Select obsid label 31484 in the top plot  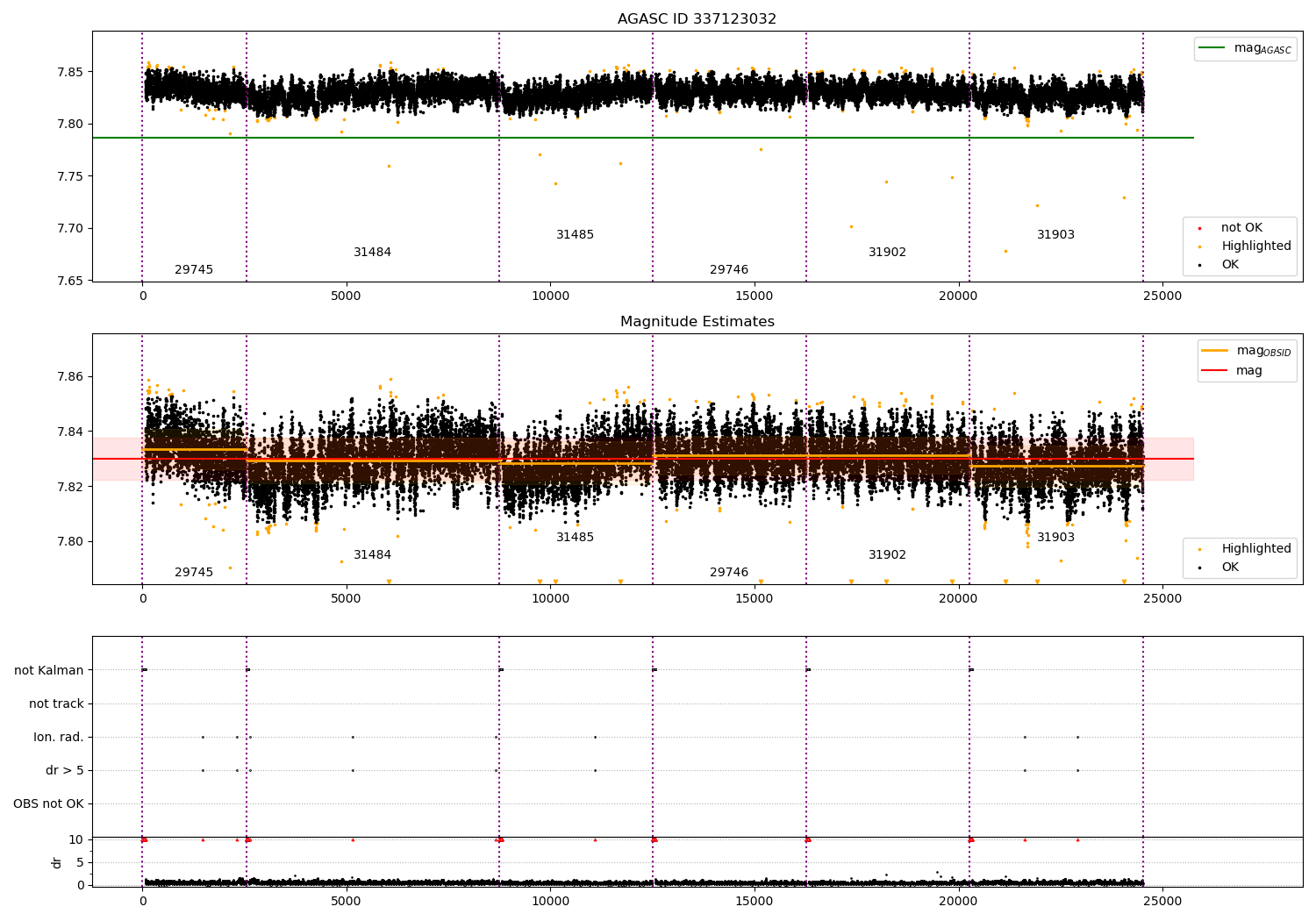[372, 253]
